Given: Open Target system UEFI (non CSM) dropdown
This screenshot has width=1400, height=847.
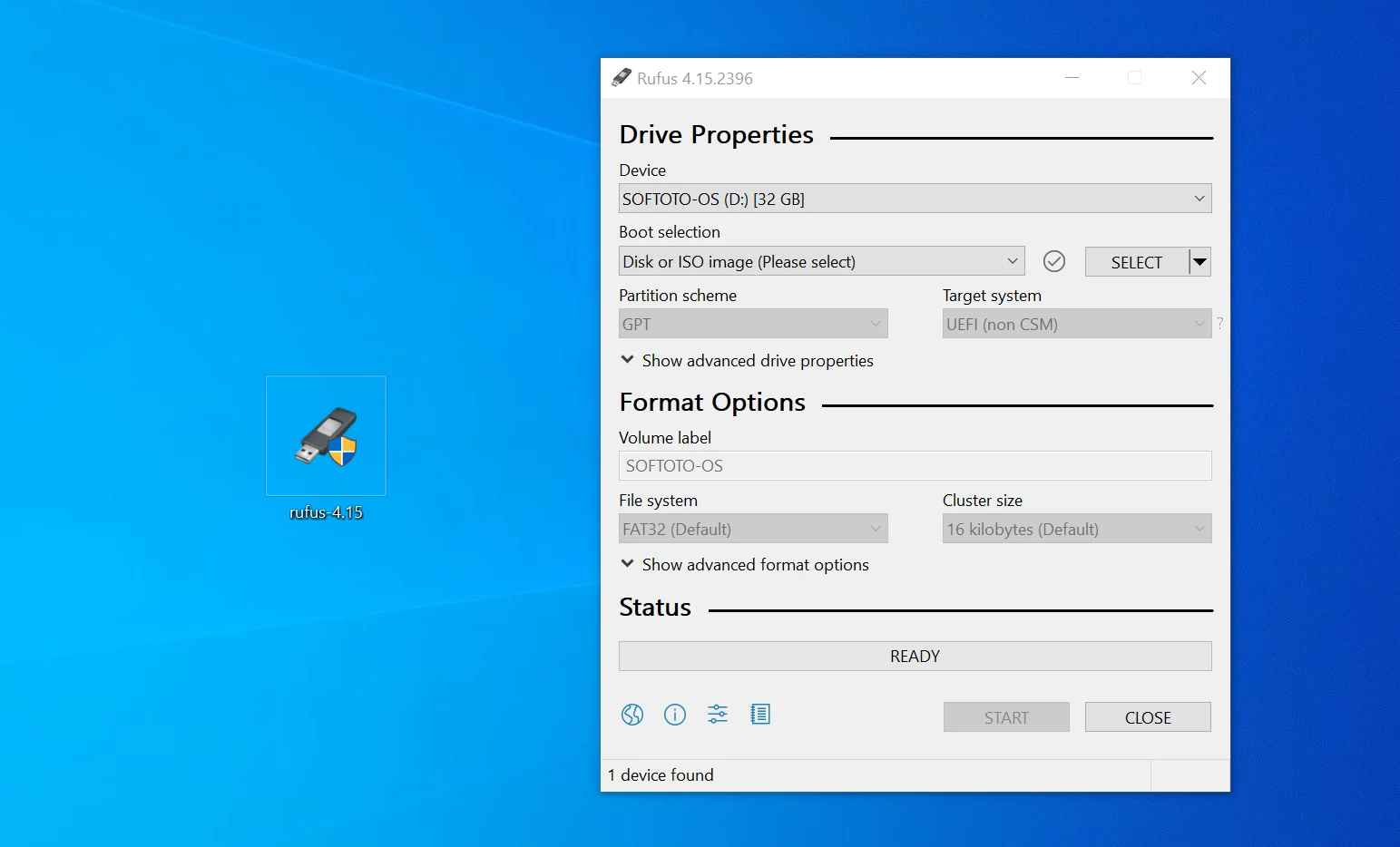Looking at the screenshot, I should (1077, 324).
